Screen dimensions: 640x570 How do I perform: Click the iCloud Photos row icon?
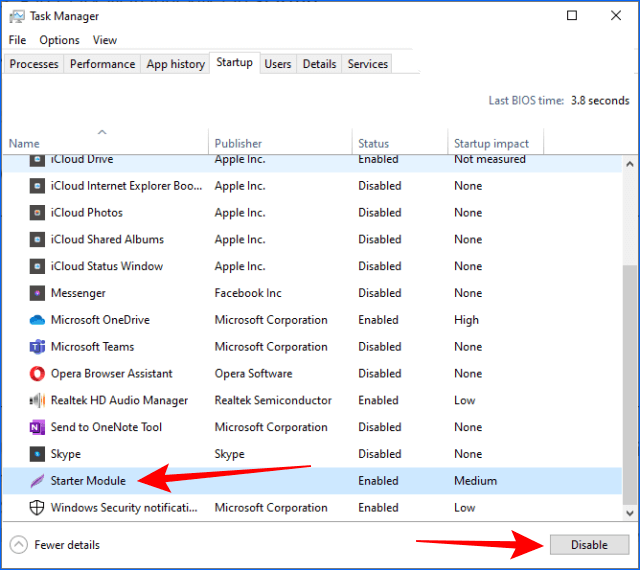pyautogui.click(x=37, y=213)
